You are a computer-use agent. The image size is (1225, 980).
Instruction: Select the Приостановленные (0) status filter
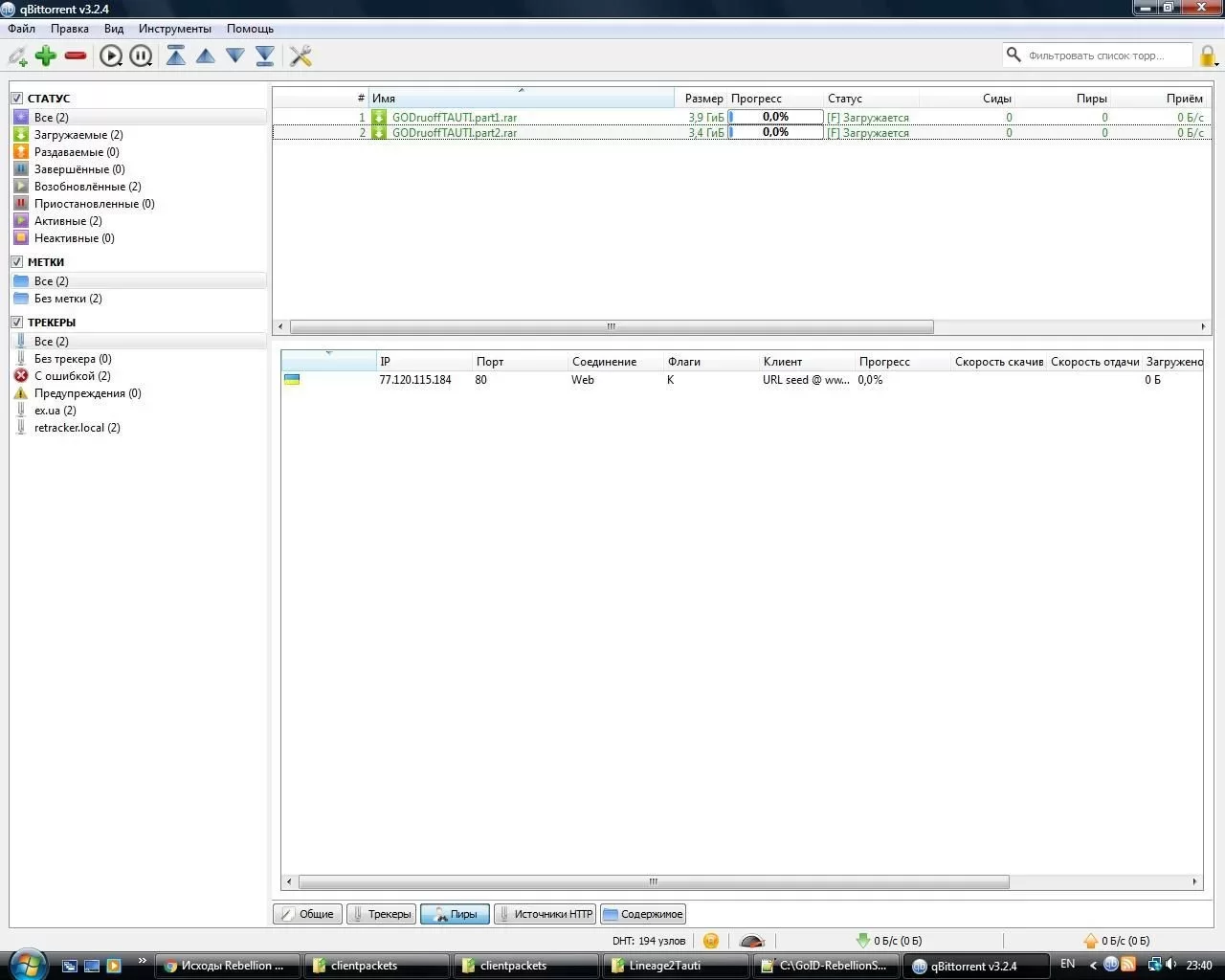[x=94, y=204]
